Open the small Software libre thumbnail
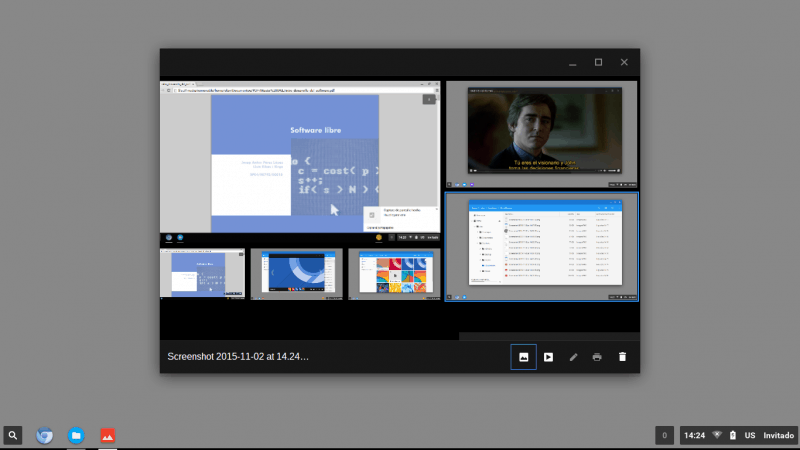The image size is (800, 450). click(203, 274)
